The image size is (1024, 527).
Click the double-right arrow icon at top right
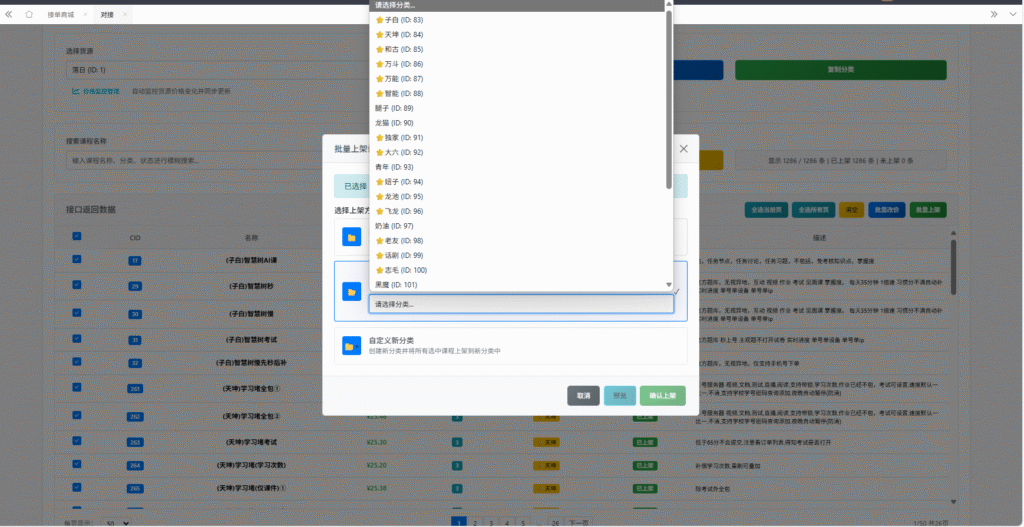point(994,14)
